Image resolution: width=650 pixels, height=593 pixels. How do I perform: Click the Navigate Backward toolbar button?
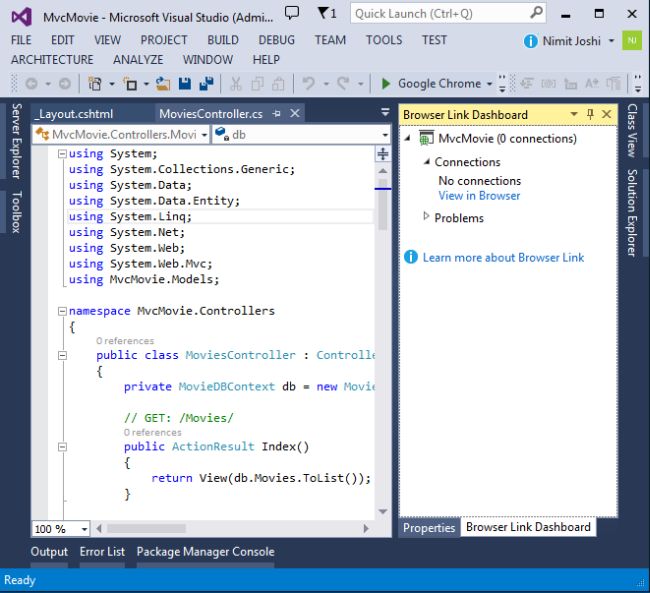point(32,84)
